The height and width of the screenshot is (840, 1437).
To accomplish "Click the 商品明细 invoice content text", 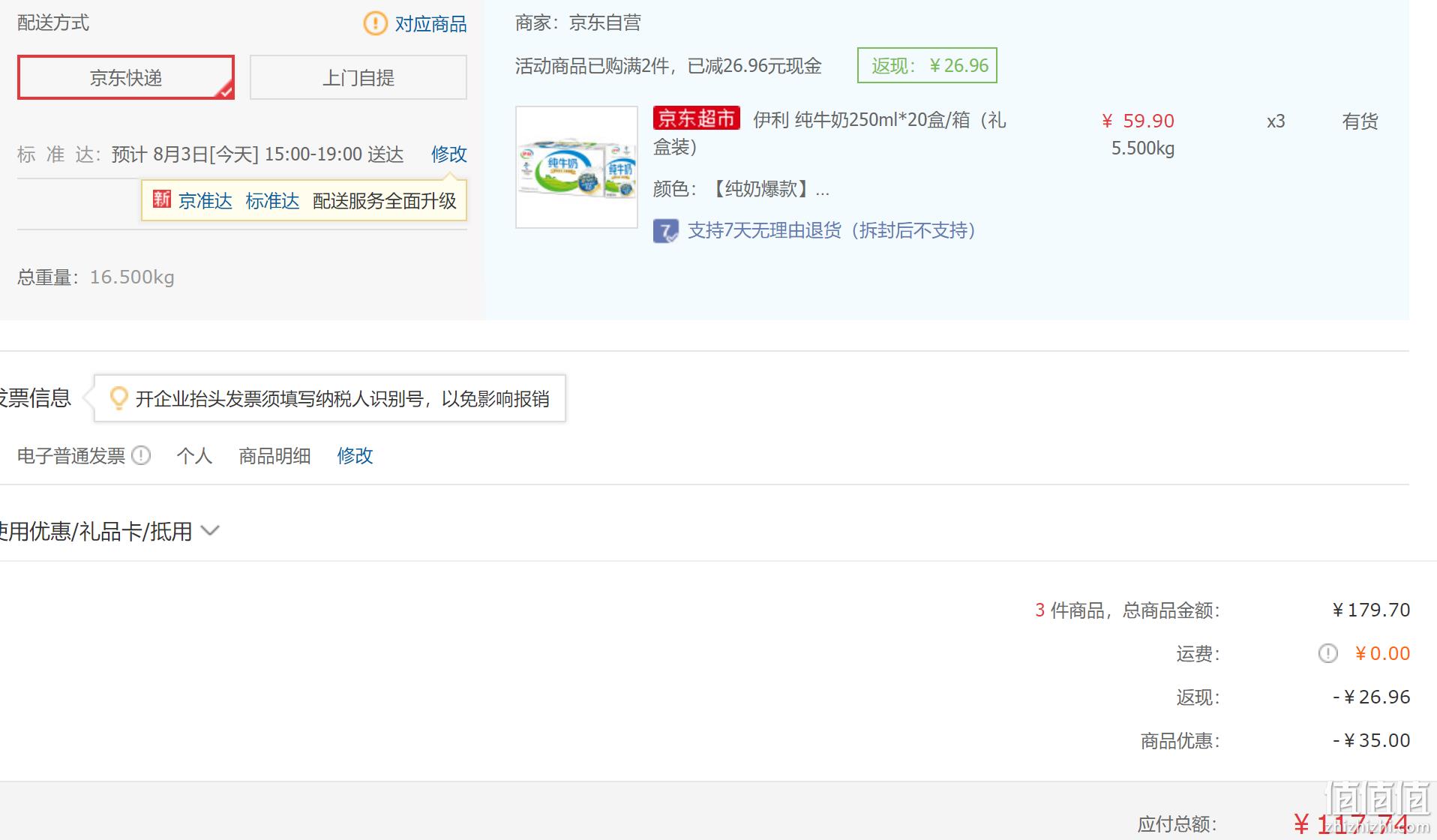I will click(274, 455).
